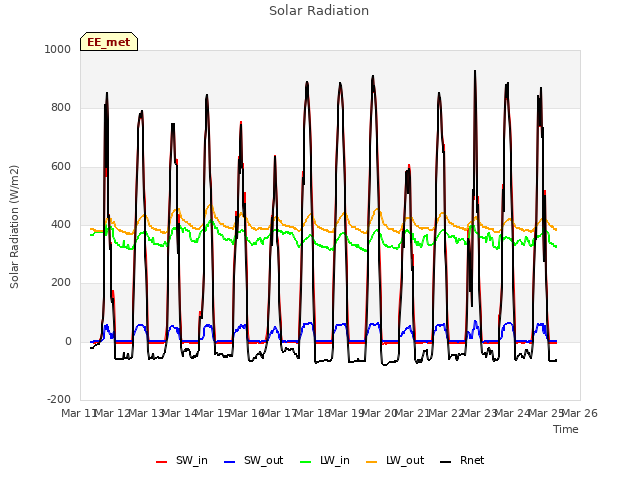Click the 600 y-axis tick label
This screenshot has width=640, height=480.
(61, 166)
